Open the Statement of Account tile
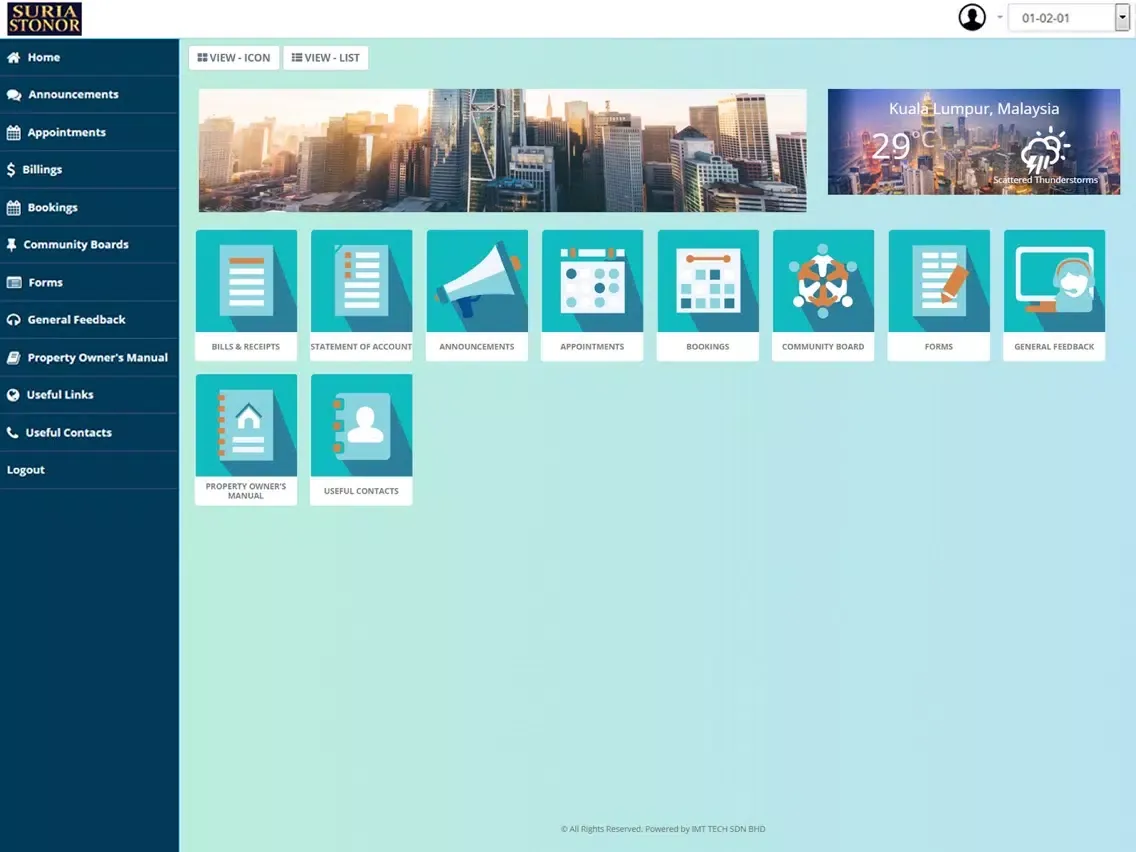1136x852 pixels. [x=361, y=282]
